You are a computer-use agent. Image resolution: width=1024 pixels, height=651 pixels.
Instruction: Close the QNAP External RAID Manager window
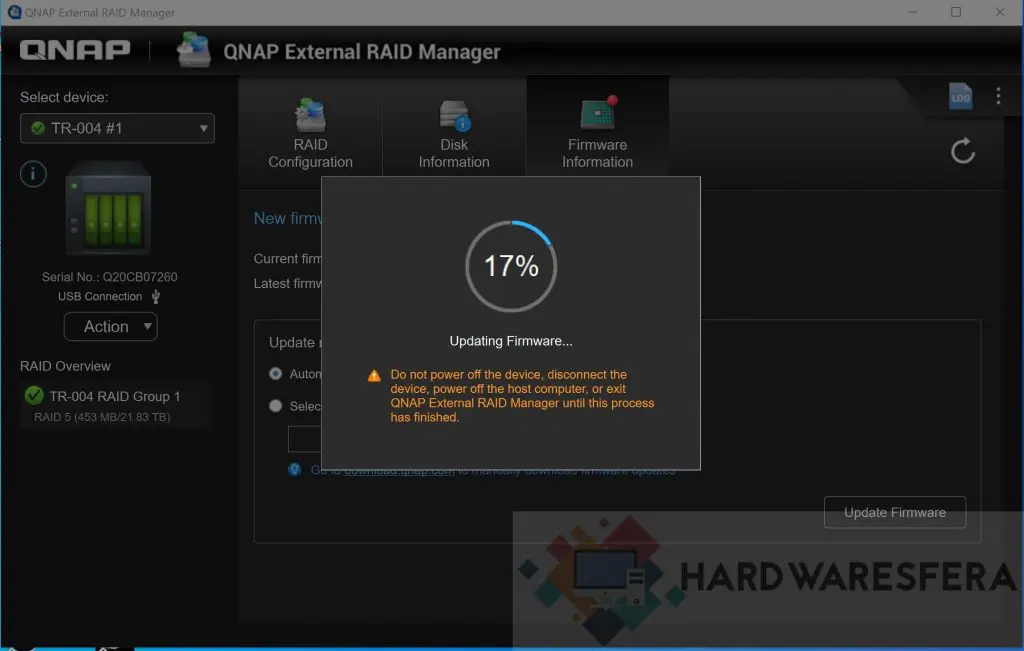point(1000,12)
